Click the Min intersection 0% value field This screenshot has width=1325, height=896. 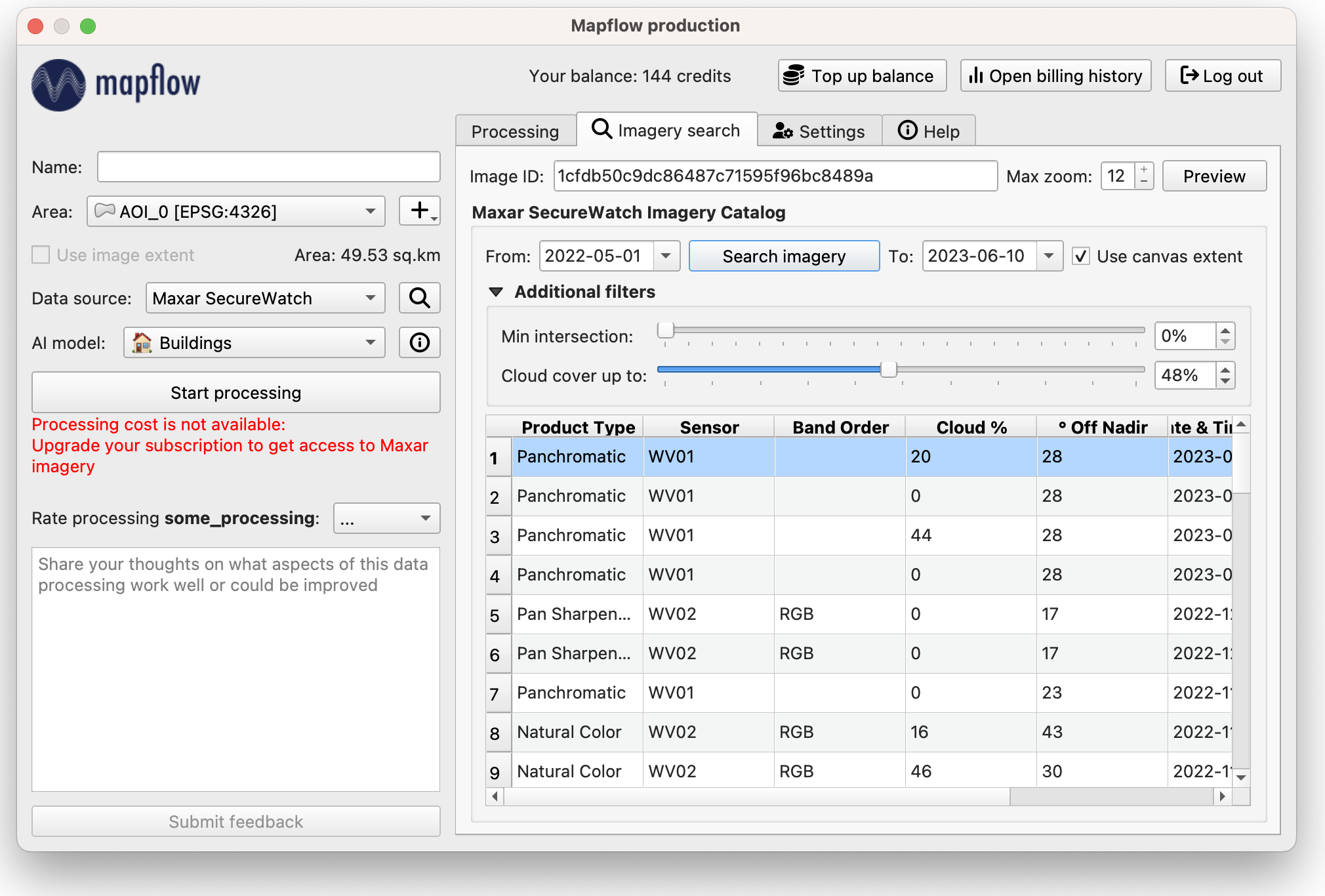tap(1186, 336)
